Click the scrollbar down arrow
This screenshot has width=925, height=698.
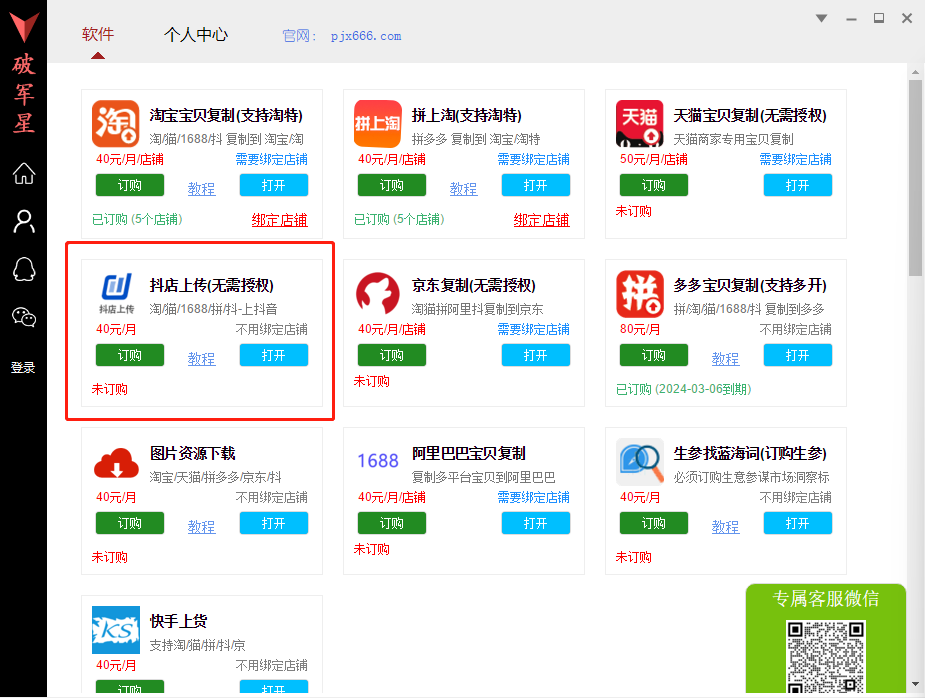pyautogui.click(x=916, y=684)
